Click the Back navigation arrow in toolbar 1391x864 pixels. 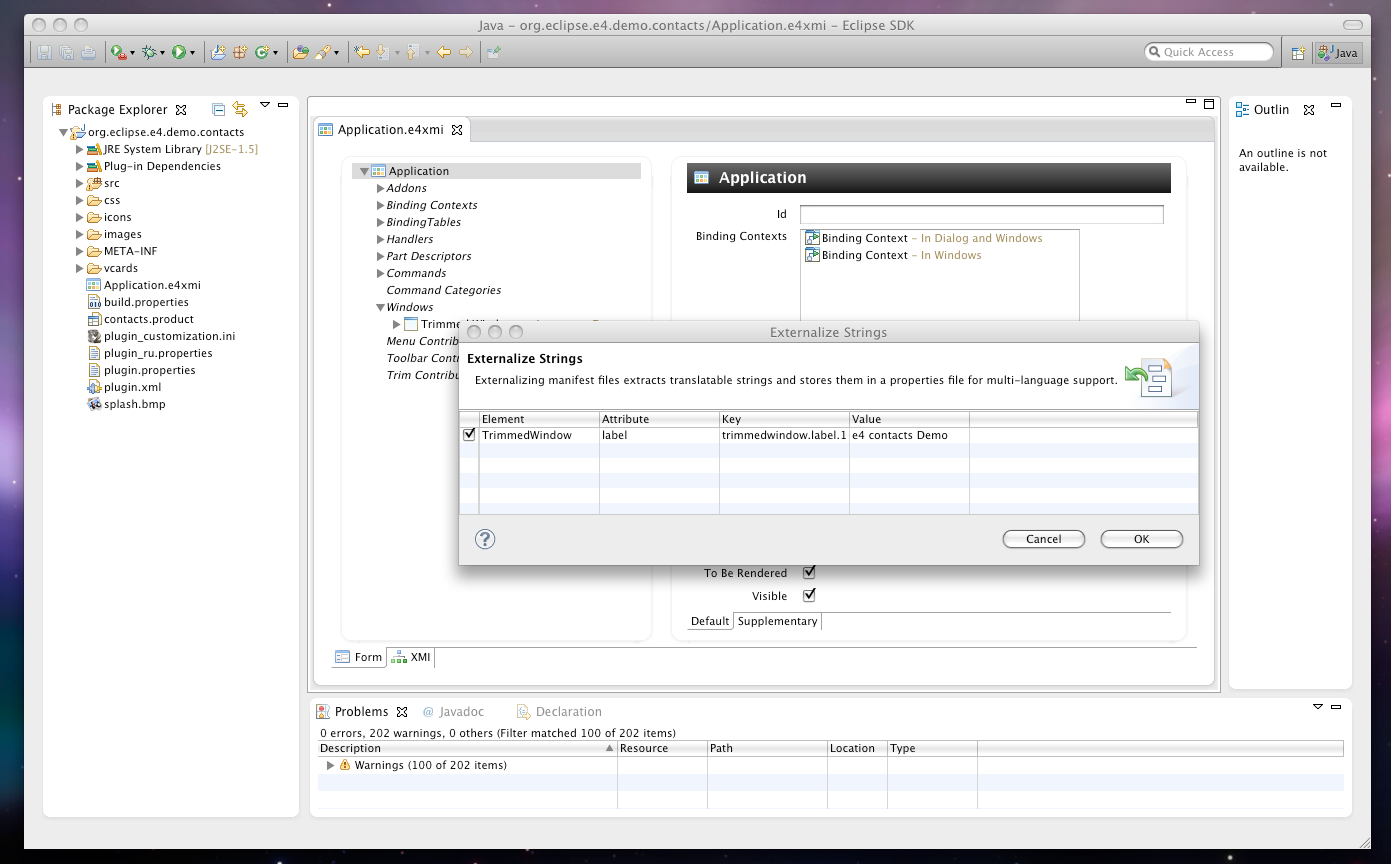point(444,52)
